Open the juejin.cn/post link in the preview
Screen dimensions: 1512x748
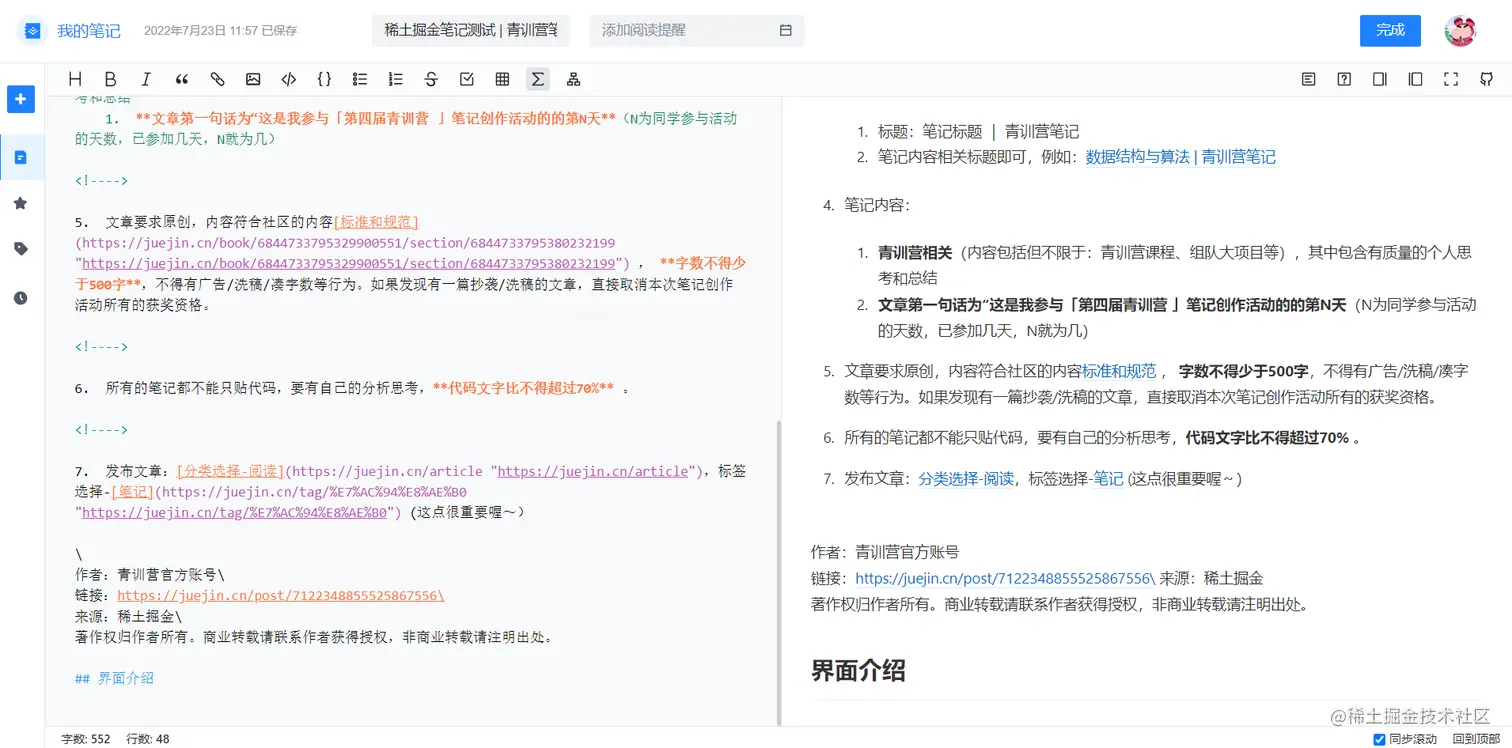[1005, 578]
